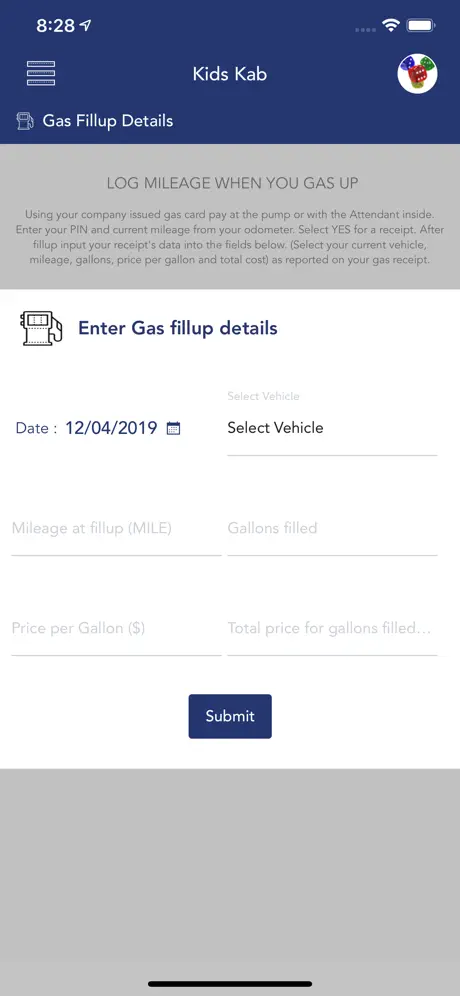This screenshot has width=460, height=996.
Task: Tap the dice profile avatar
Action: coord(417,74)
